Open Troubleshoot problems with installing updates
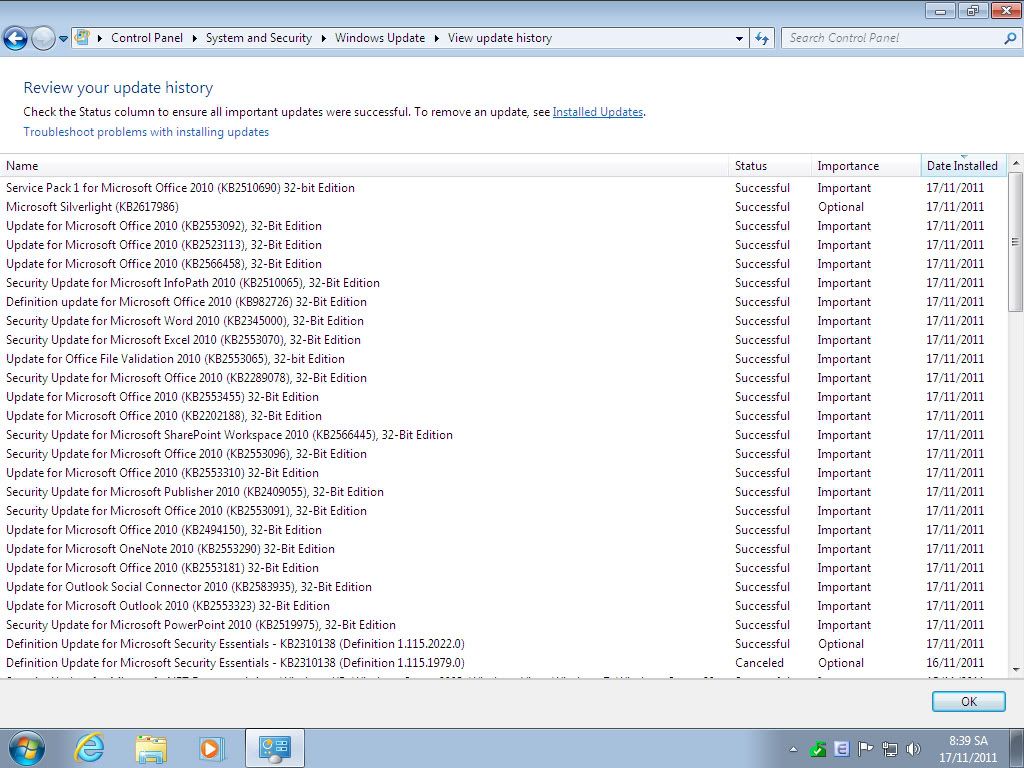The image size is (1024, 768). tap(146, 132)
